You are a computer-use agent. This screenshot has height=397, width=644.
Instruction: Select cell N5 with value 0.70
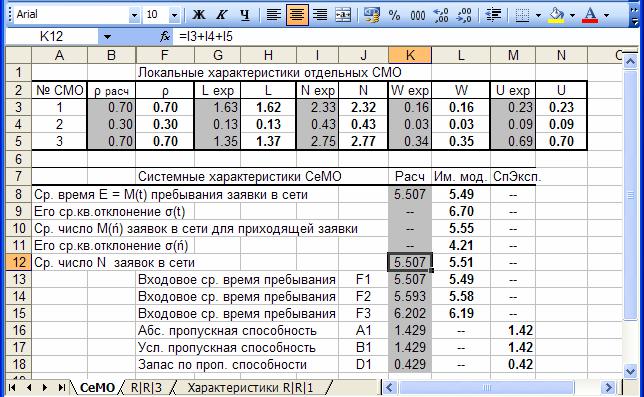pos(561,141)
